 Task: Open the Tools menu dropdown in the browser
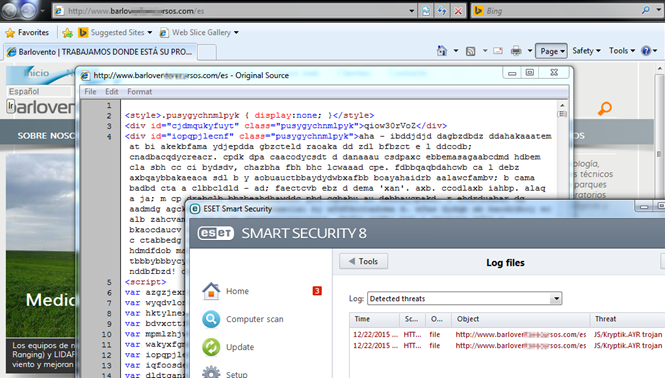[x=622, y=51]
